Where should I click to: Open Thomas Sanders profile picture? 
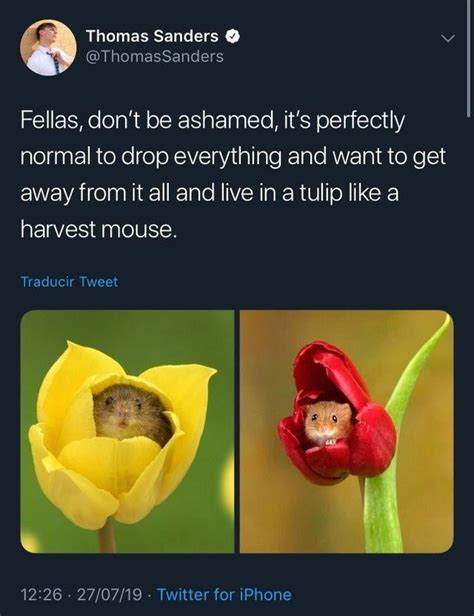[48, 47]
